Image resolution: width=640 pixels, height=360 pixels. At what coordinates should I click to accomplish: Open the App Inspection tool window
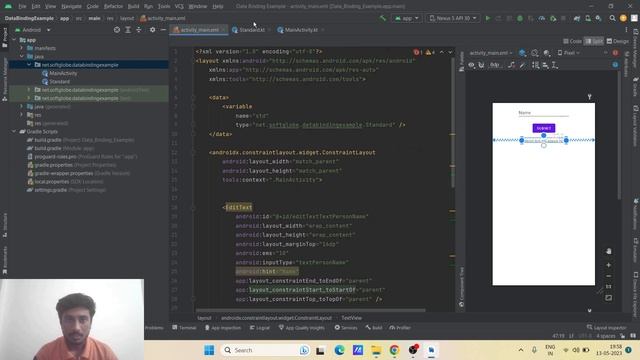coord(223,328)
